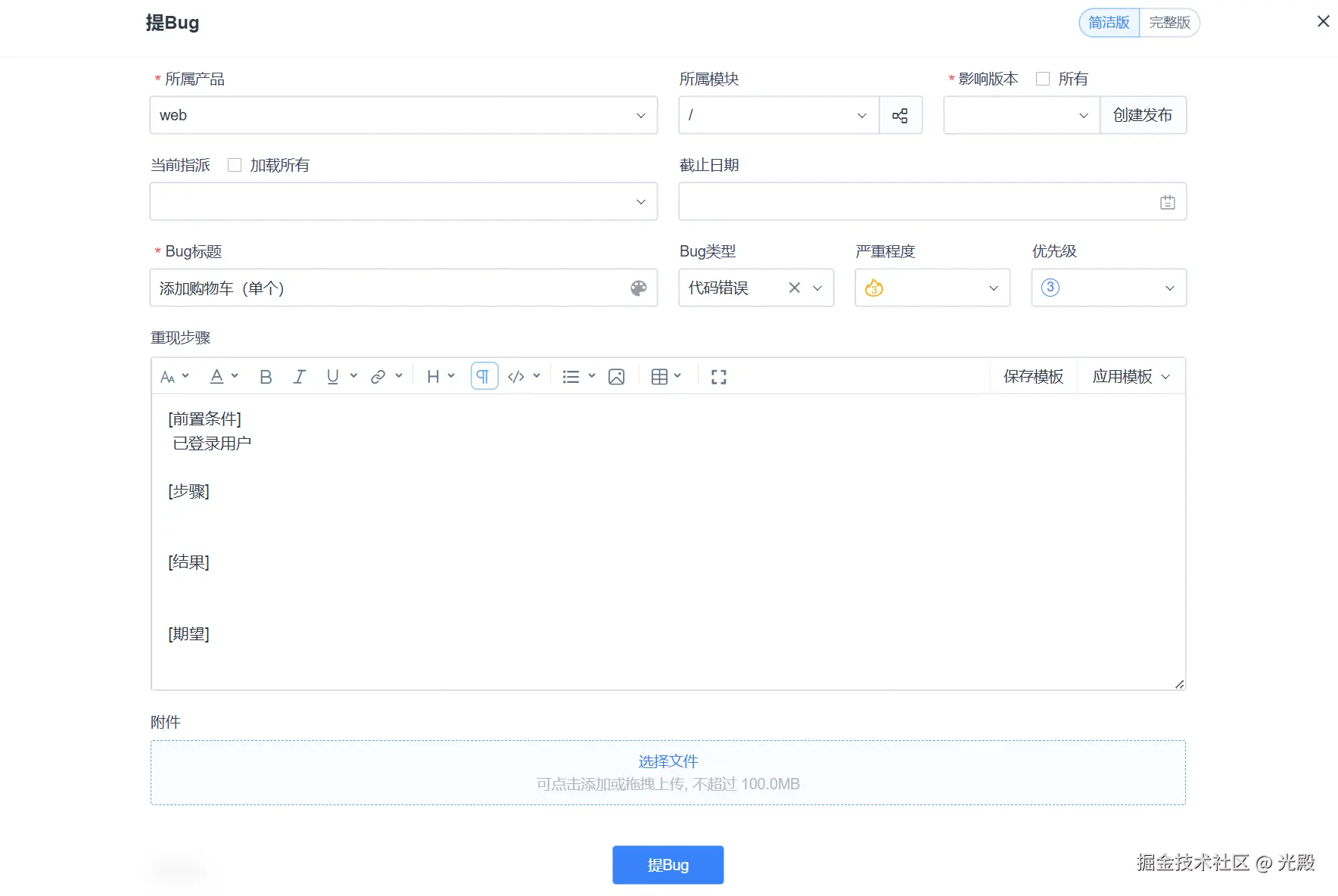The width and height of the screenshot is (1338, 896).
Task: Expand the arrow beside the list icon
Action: click(592, 376)
